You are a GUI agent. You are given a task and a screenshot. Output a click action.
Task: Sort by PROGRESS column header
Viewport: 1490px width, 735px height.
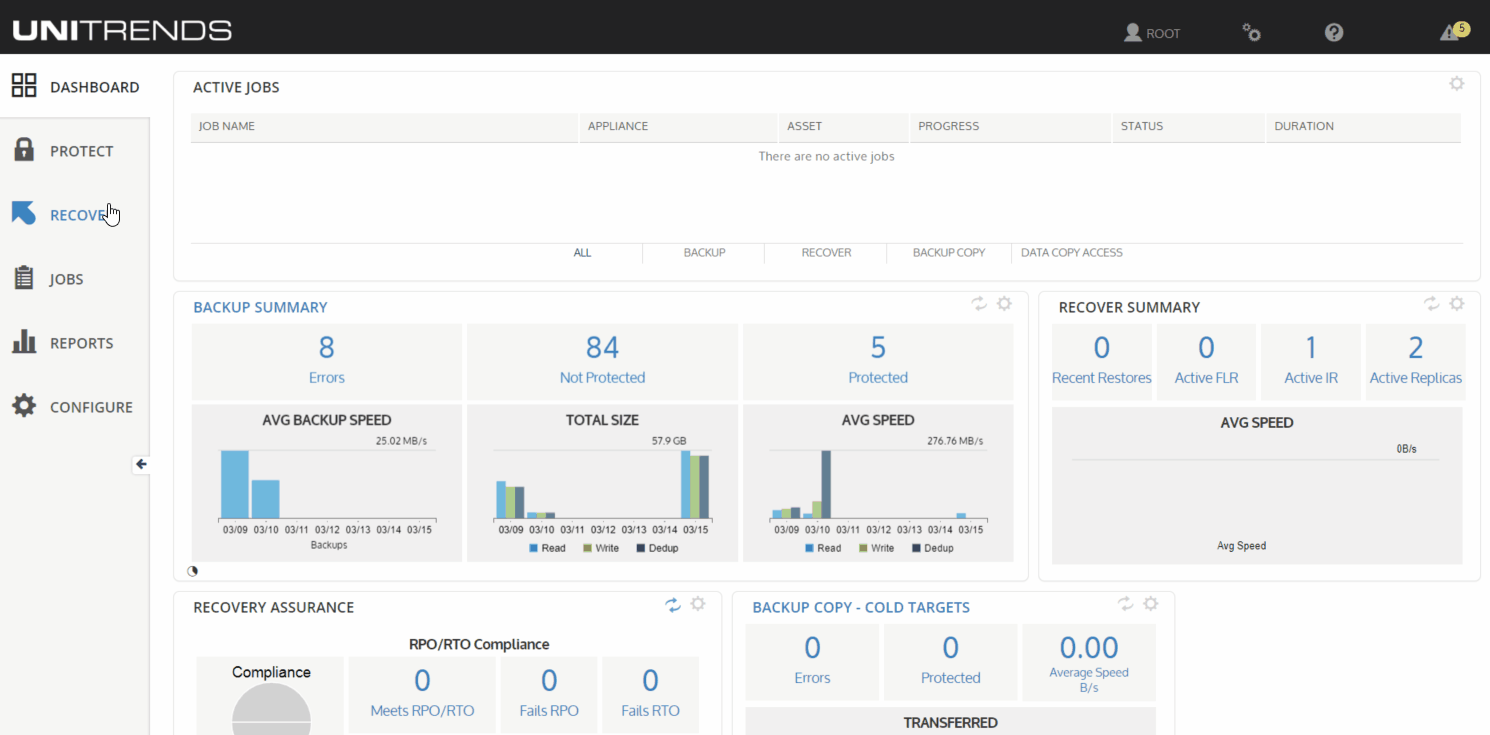point(1011,127)
